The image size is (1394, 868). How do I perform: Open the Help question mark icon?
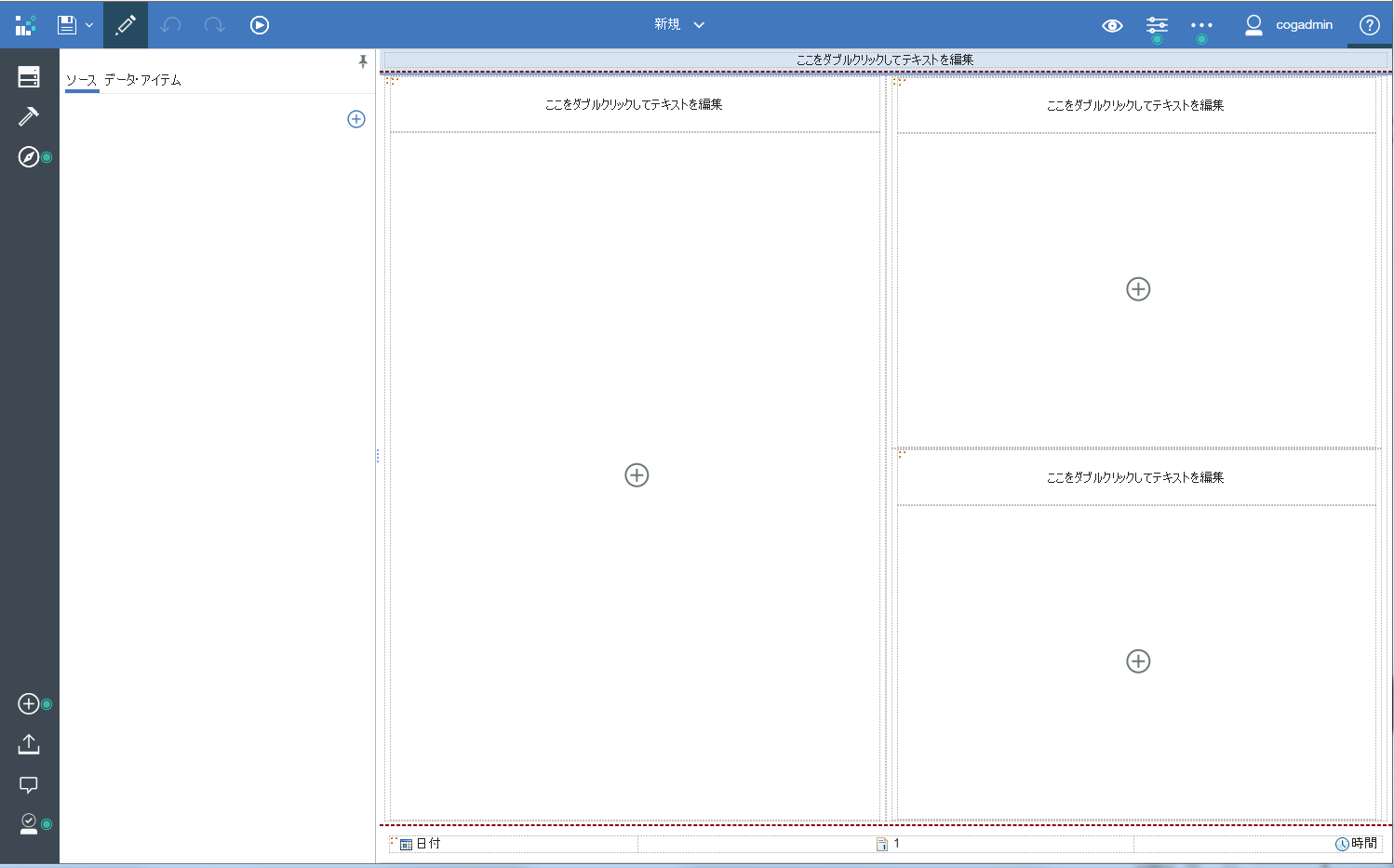pos(1369,25)
